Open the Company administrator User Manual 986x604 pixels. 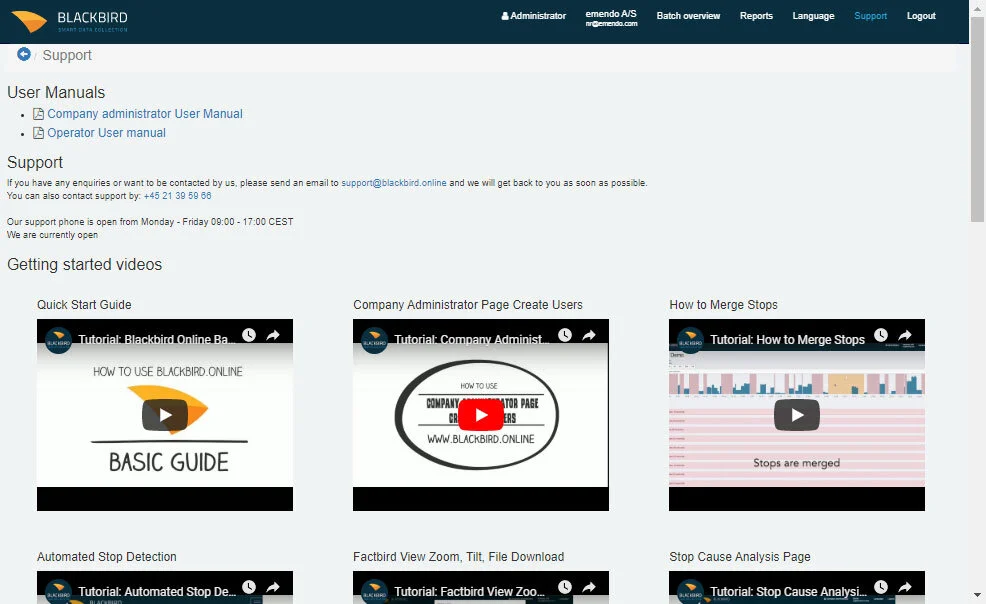click(x=145, y=114)
